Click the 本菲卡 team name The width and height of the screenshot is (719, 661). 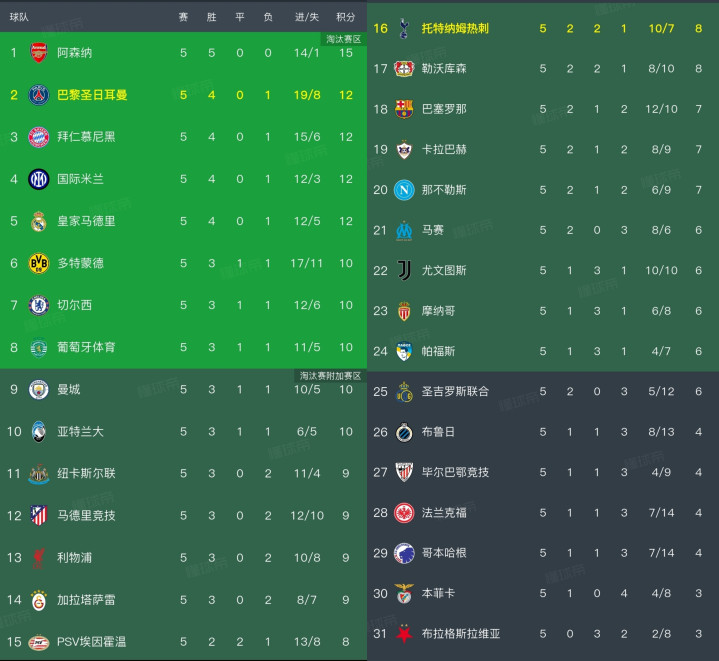tap(438, 593)
